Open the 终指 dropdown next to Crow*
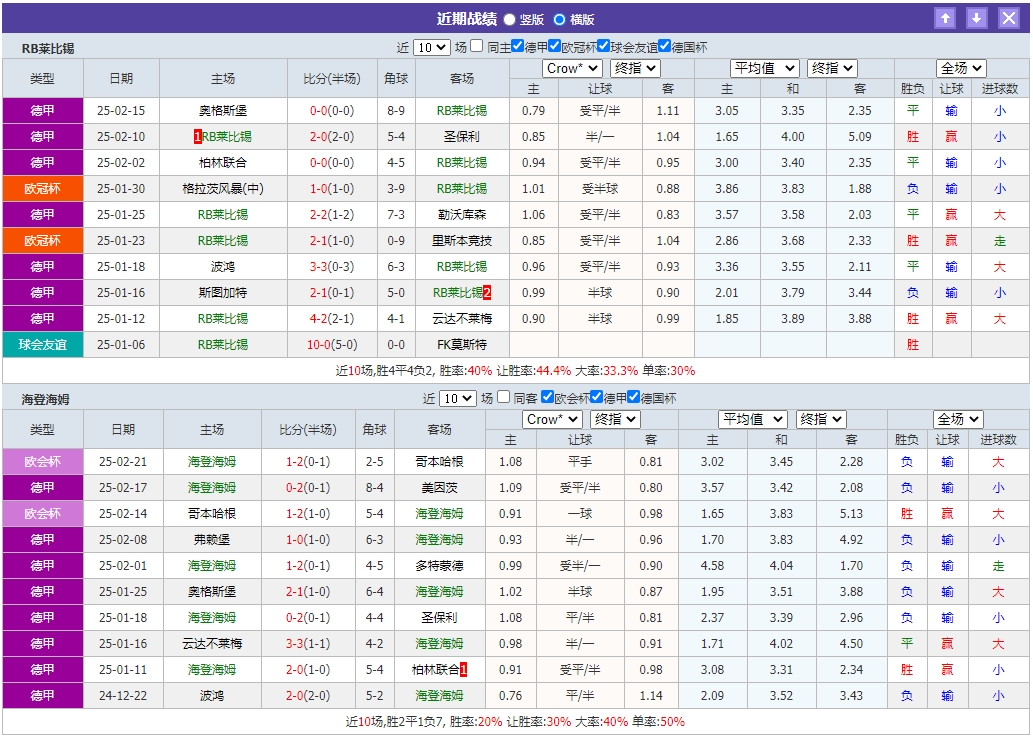This screenshot has height=738, width=1033. point(634,68)
